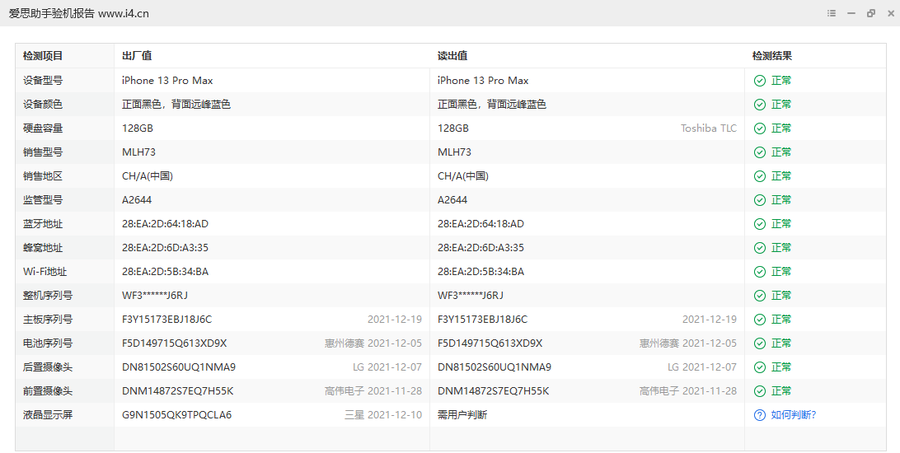Click read value LG 2021-12-07 camera vendor
Viewport: 900px width, 453px height.
tap(702, 367)
